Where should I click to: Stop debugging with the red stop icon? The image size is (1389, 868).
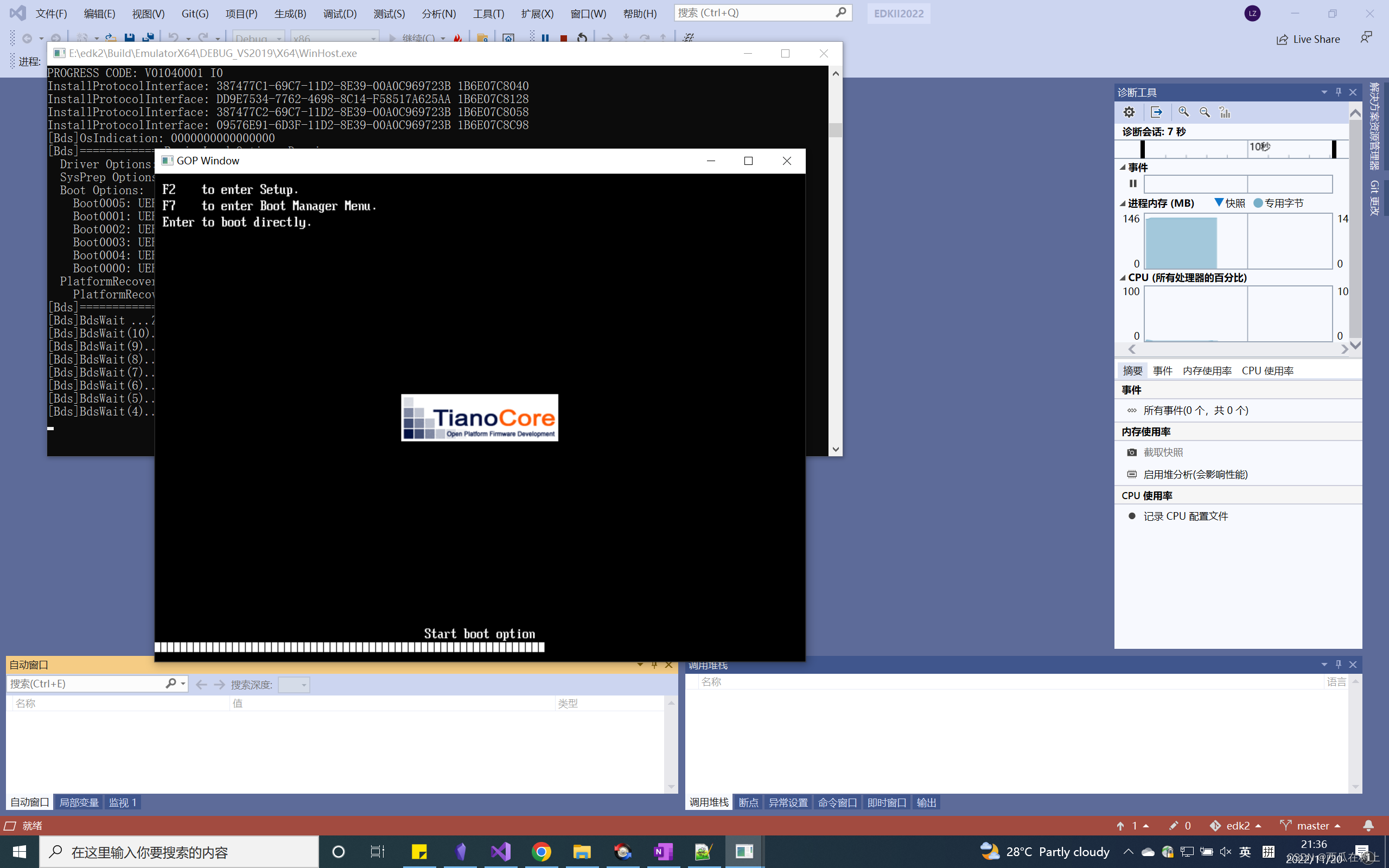(x=563, y=38)
